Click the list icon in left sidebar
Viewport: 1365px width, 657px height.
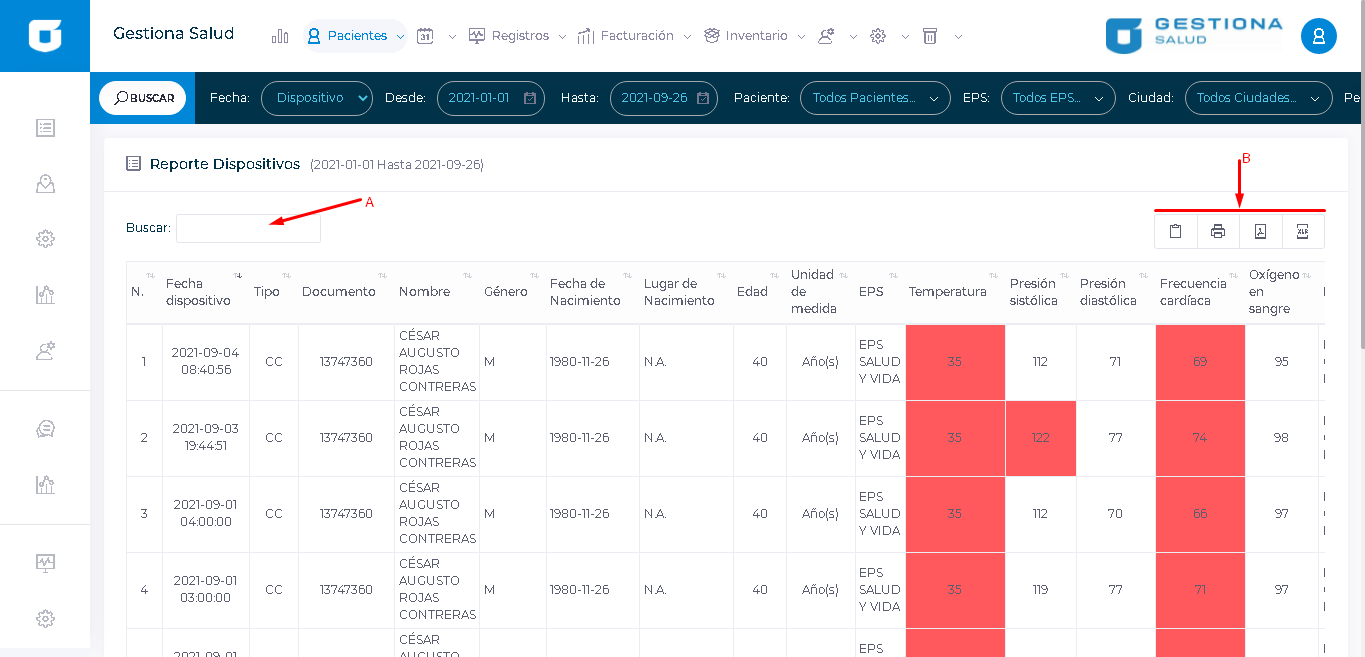coord(45,128)
